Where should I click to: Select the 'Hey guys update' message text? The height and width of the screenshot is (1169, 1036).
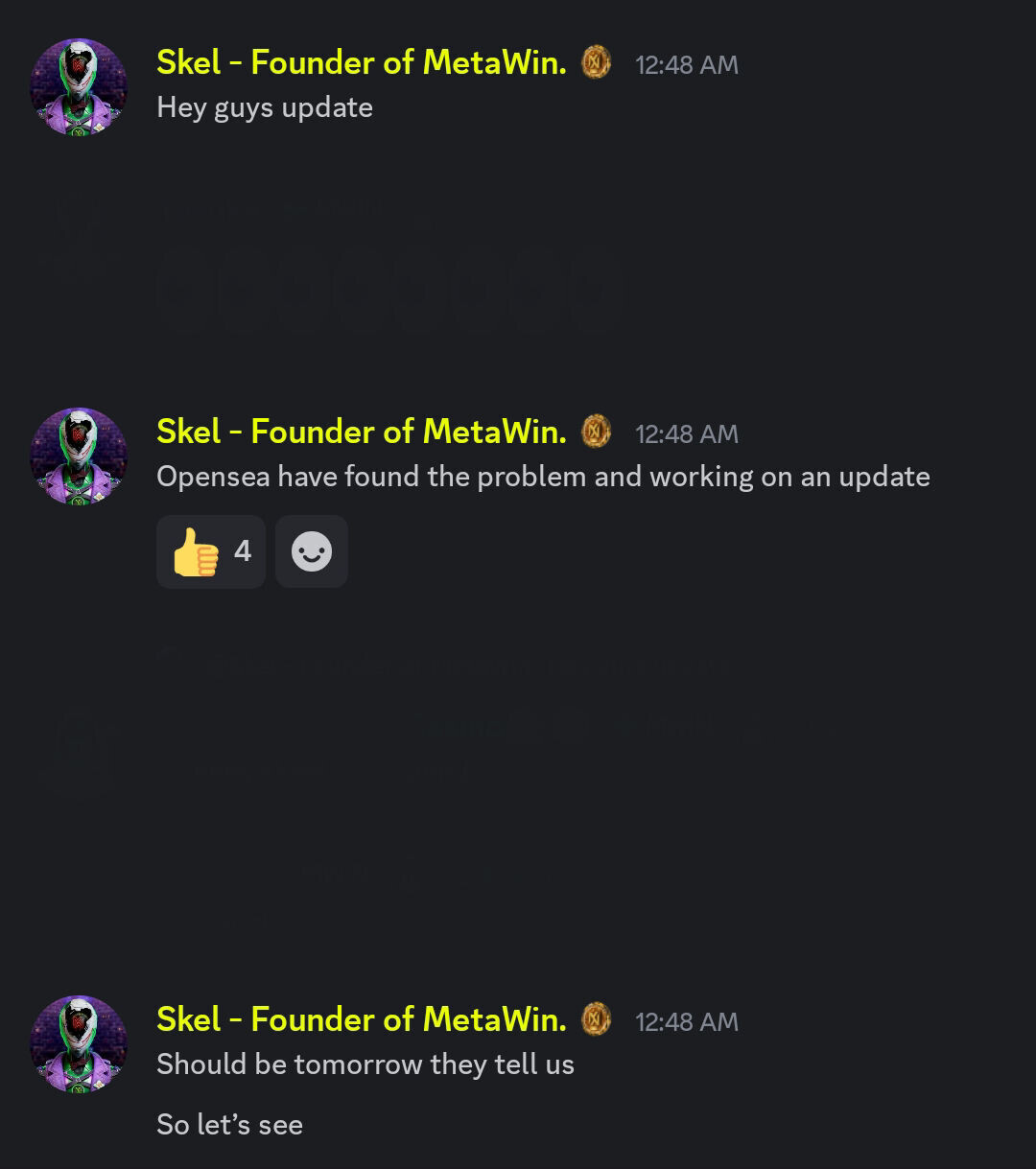[265, 107]
